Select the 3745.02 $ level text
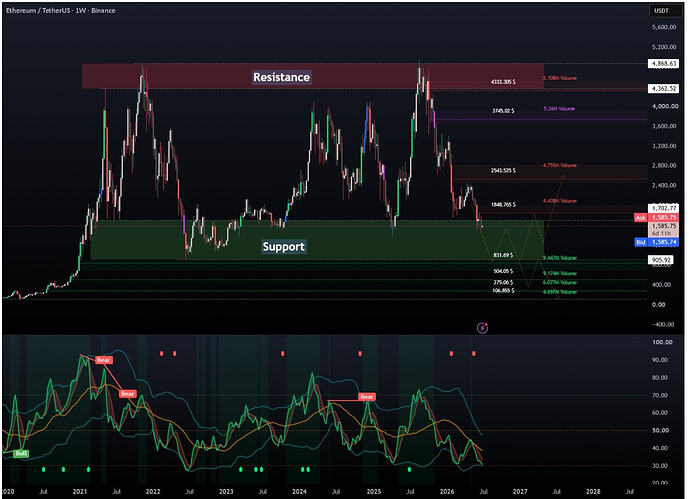This screenshot has height=499, width=689. point(503,111)
